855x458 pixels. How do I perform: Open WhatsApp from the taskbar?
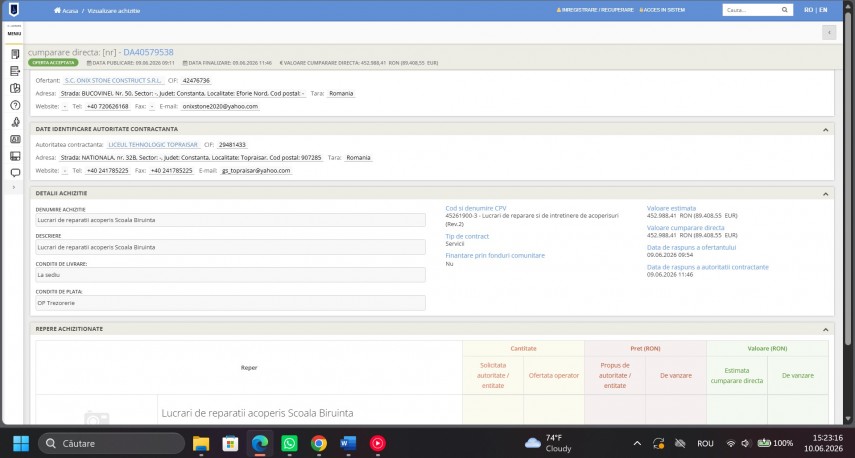point(289,443)
